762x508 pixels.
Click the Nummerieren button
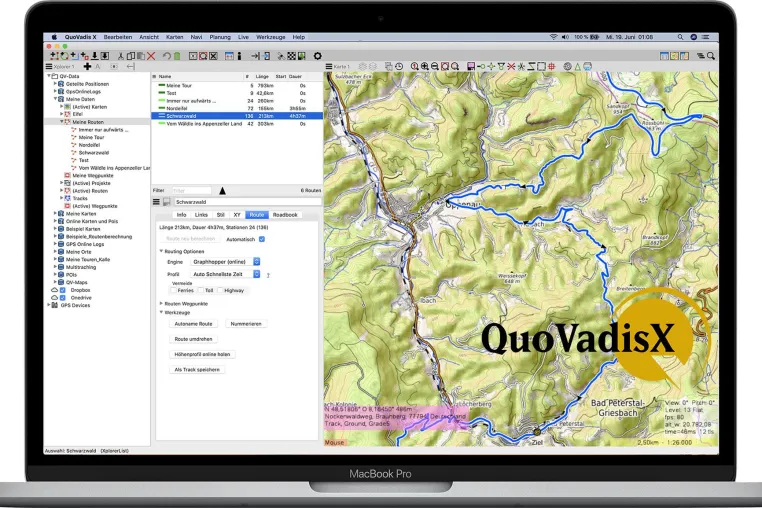coord(246,324)
